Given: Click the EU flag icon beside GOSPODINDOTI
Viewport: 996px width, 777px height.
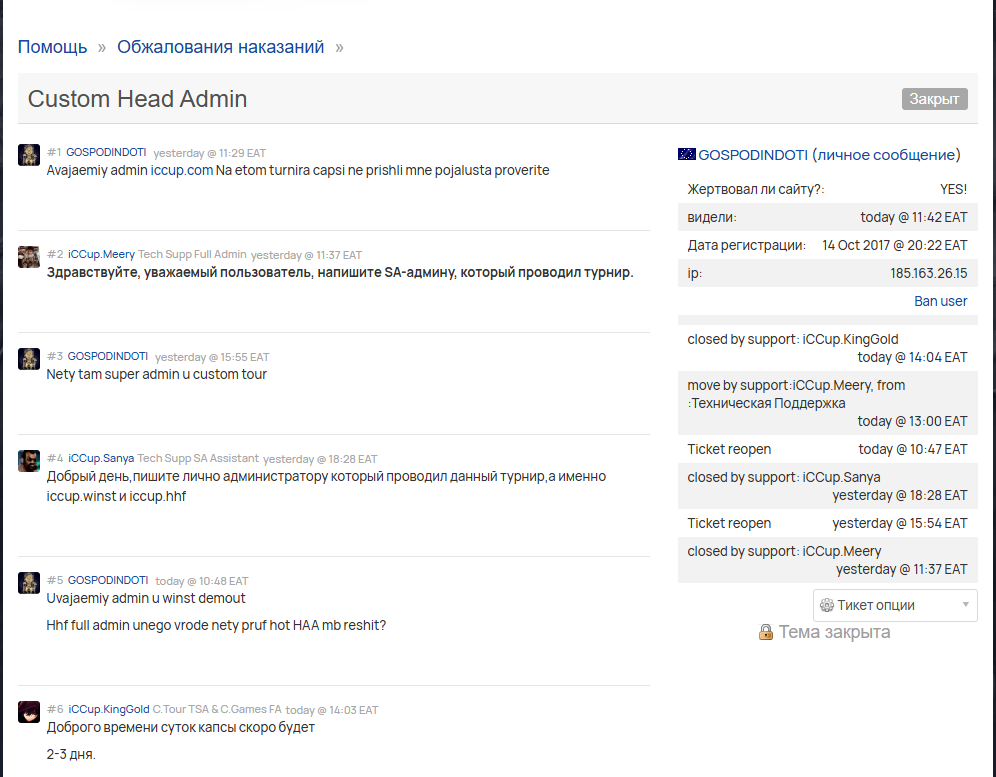Looking at the screenshot, I should pos(687,154).
